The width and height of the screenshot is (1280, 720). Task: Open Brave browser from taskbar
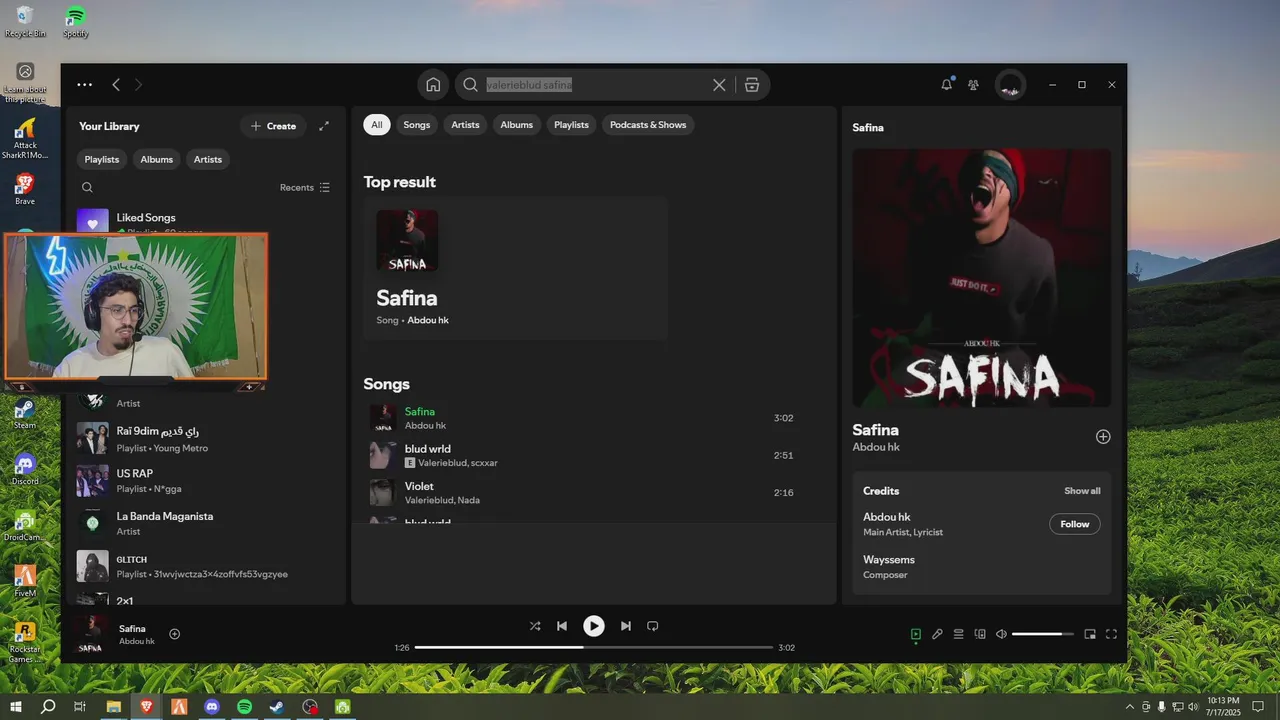pos(147,706)
